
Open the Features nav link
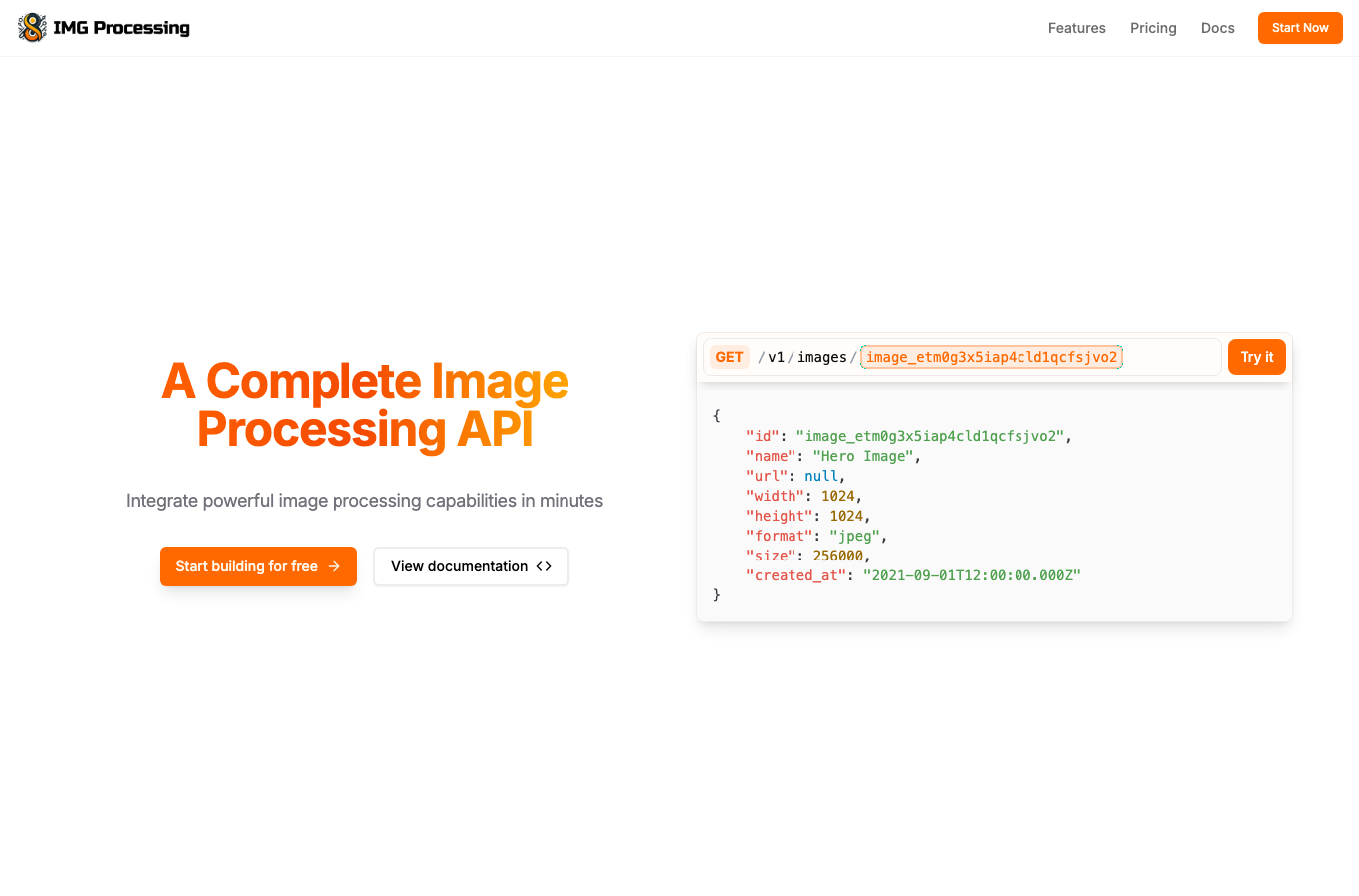[1076, 28]
